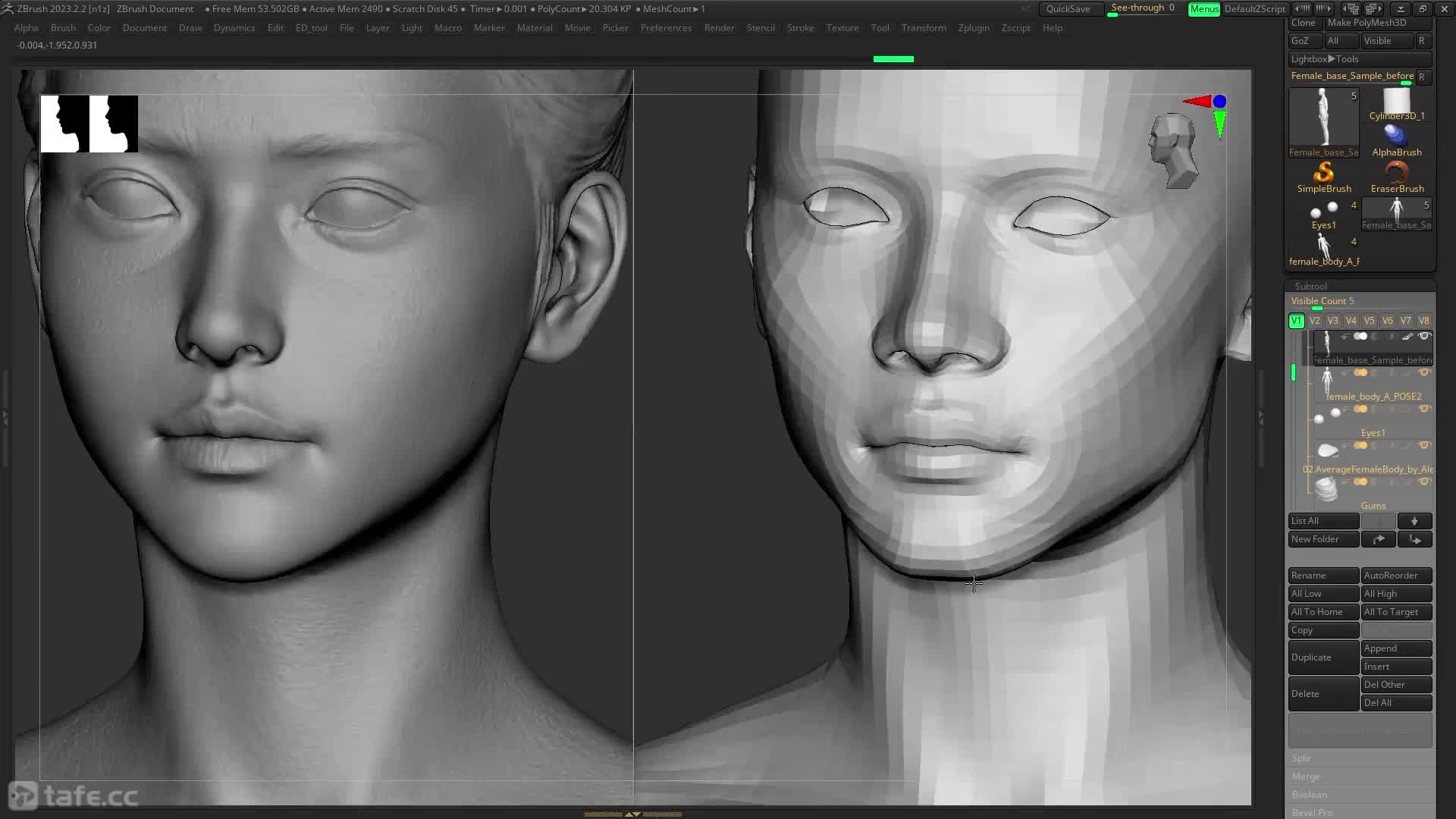Select the Gums subtool in list
The width and height of the screenshot is (1456, 819).
tap(1373, 506)
